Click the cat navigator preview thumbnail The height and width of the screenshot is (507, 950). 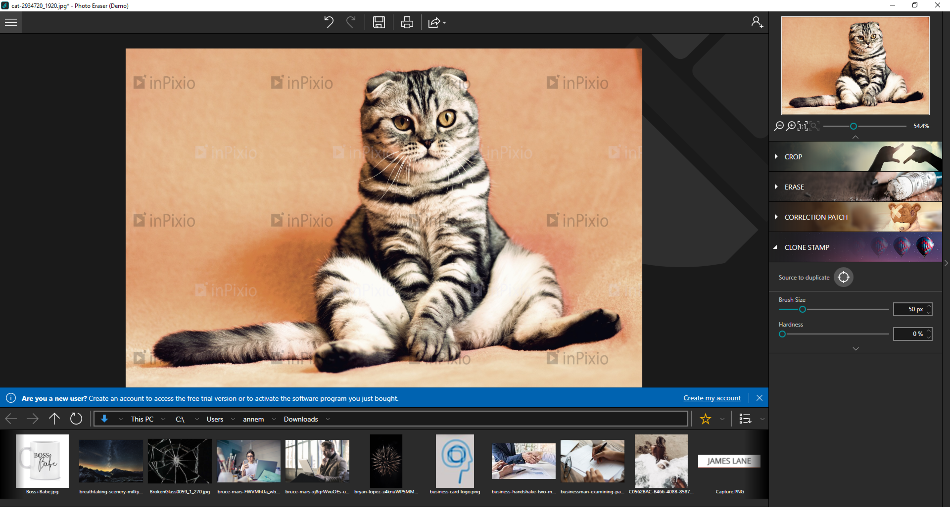click(x=855, y=65)
